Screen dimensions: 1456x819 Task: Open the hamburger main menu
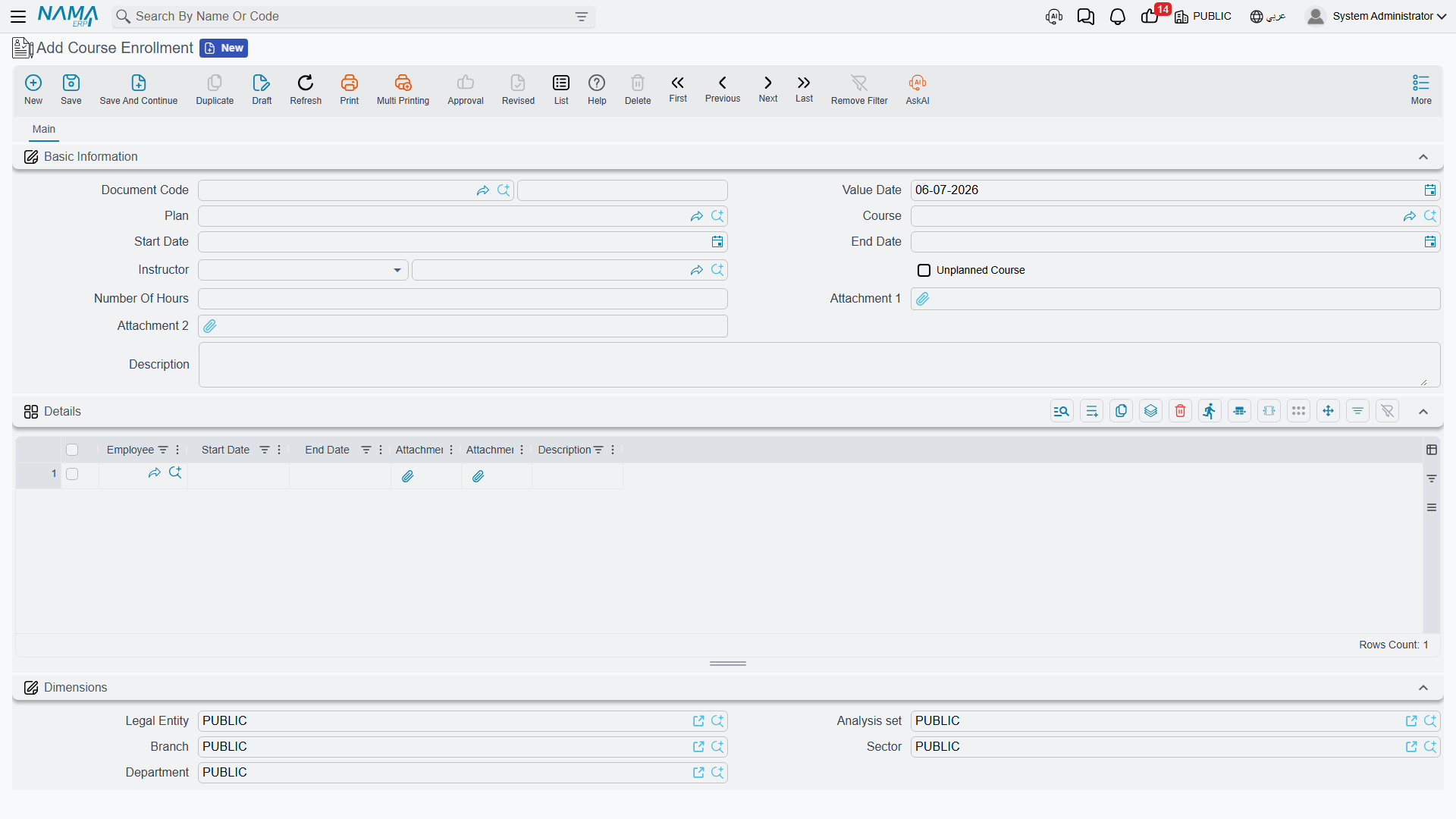click(18, 17)
